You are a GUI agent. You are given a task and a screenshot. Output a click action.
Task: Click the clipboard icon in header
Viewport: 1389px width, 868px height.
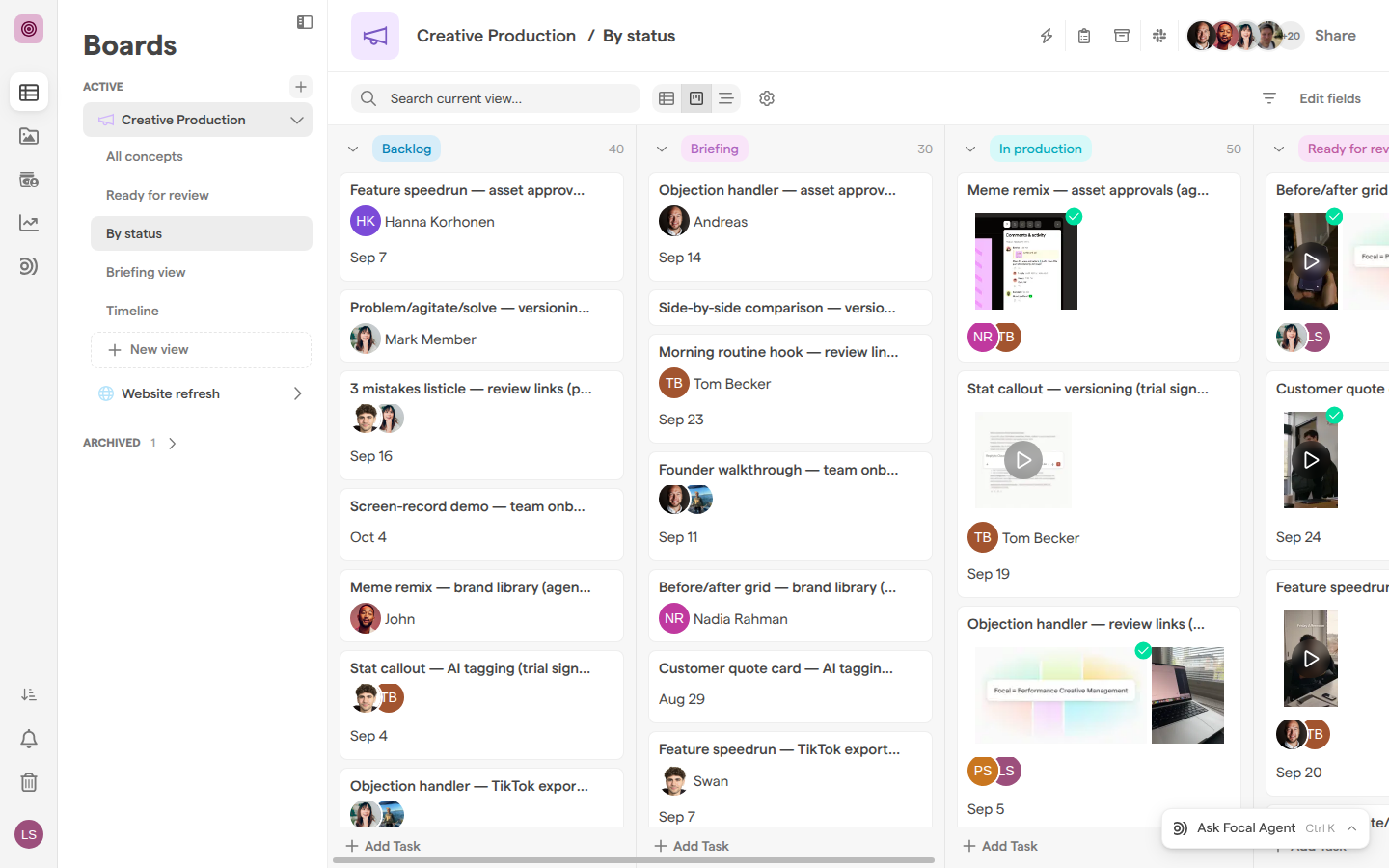pyautogui.click(x=1084, y=36)
